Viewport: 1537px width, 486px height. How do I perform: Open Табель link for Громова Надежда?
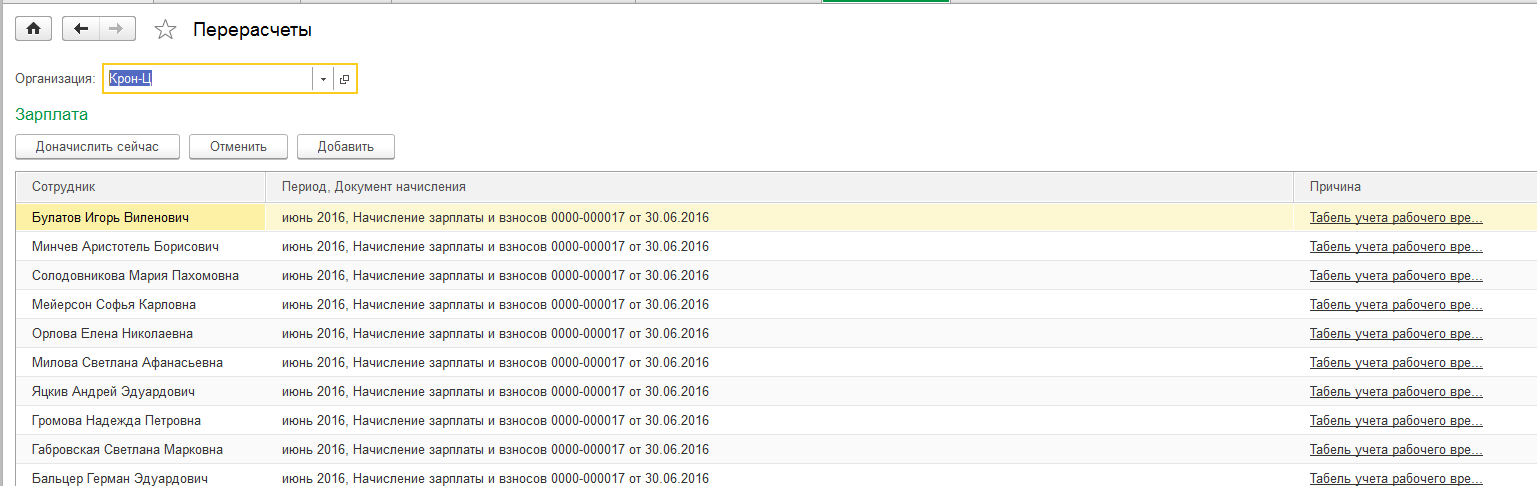click(x=1395, y=420)
